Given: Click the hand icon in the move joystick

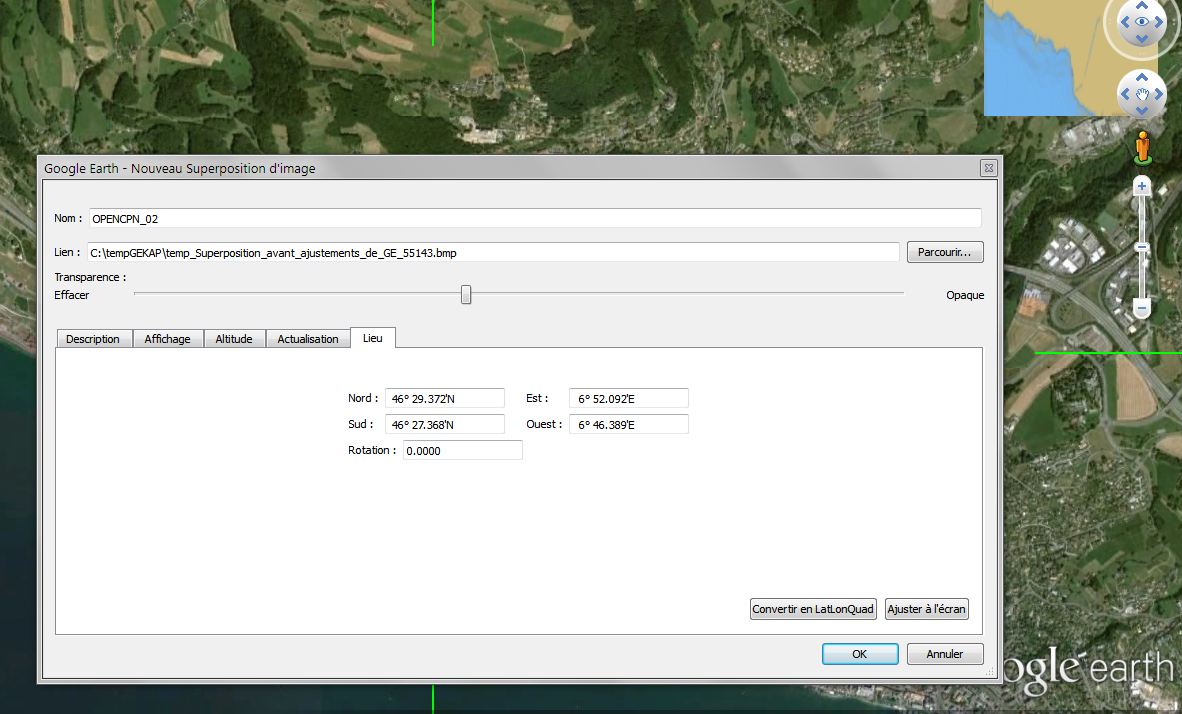Looking at the screenshot, I should [1141, 94].
